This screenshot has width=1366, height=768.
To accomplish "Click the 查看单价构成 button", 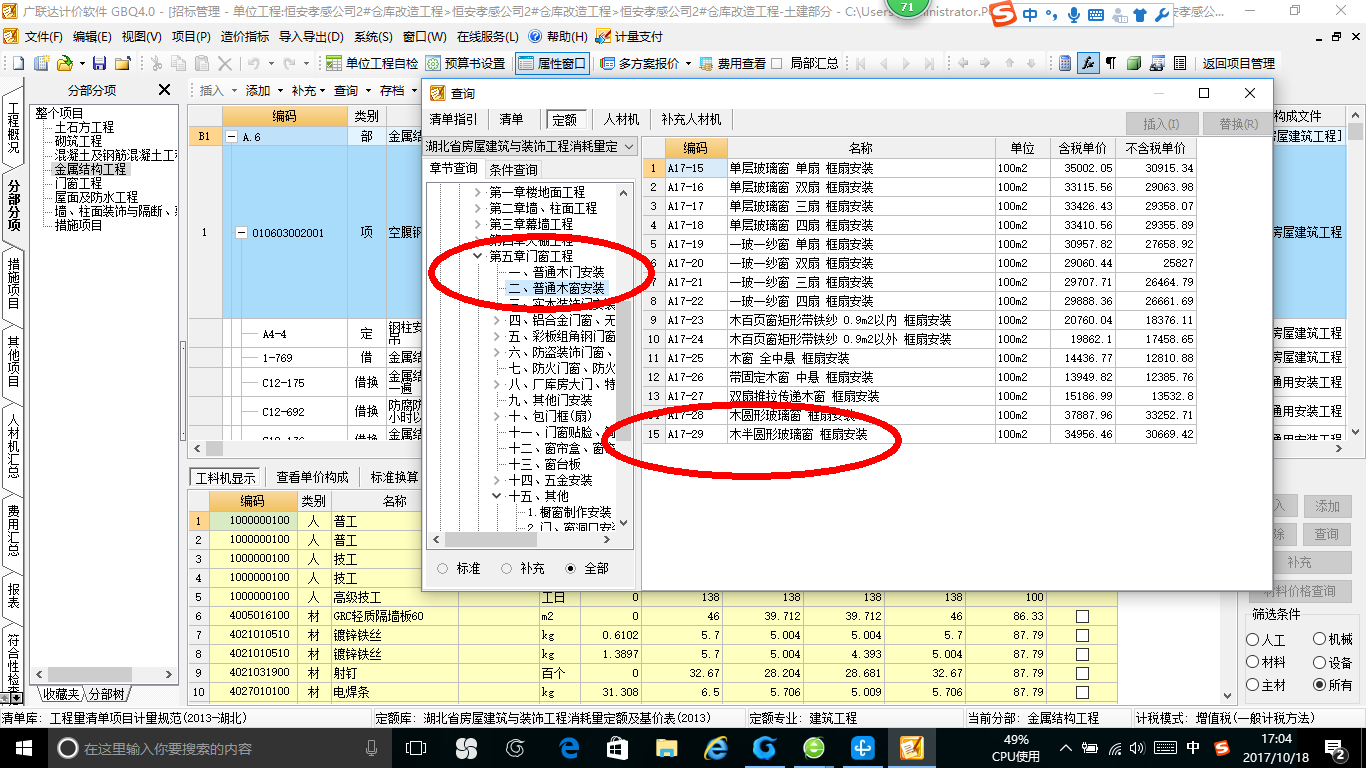I will 313,477.
